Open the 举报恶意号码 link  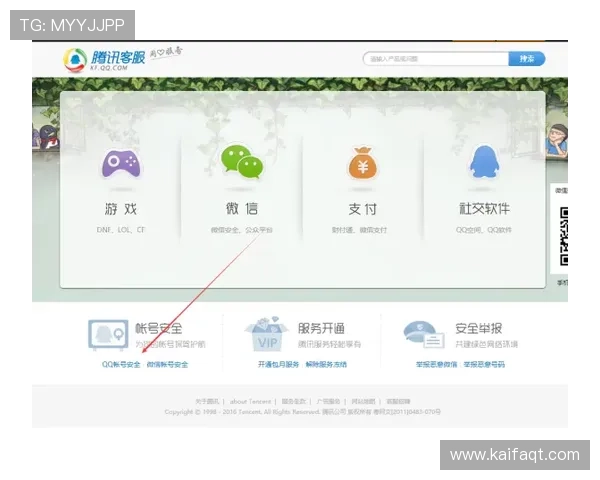coord(484,364)
